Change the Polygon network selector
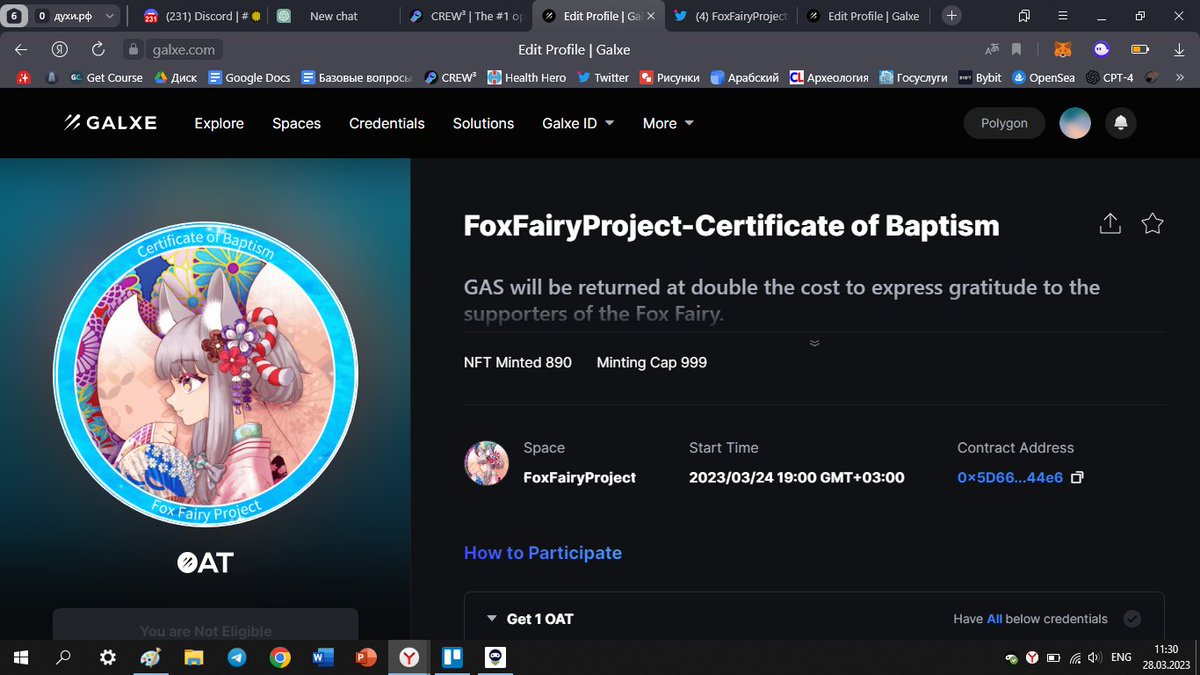Image resolution: width=1200 pixels, height=675 pixels. coord(1004,123)
